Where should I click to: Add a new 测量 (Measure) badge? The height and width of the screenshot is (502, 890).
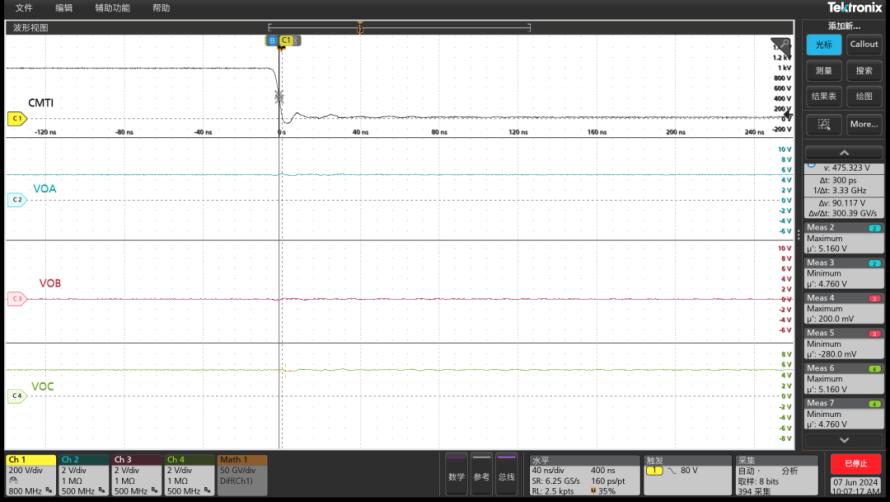(824, 71)
